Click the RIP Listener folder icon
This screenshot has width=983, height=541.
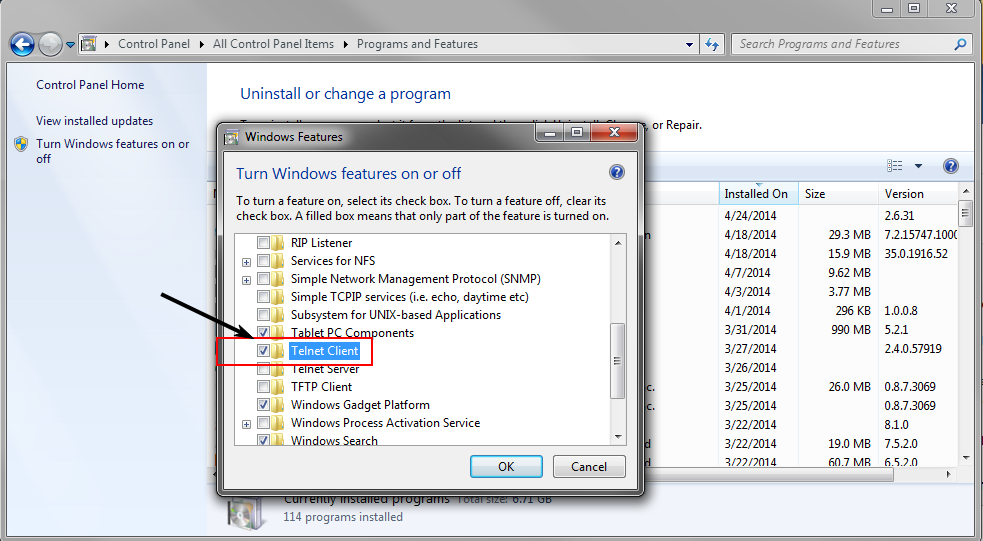[x=278, y=243]
